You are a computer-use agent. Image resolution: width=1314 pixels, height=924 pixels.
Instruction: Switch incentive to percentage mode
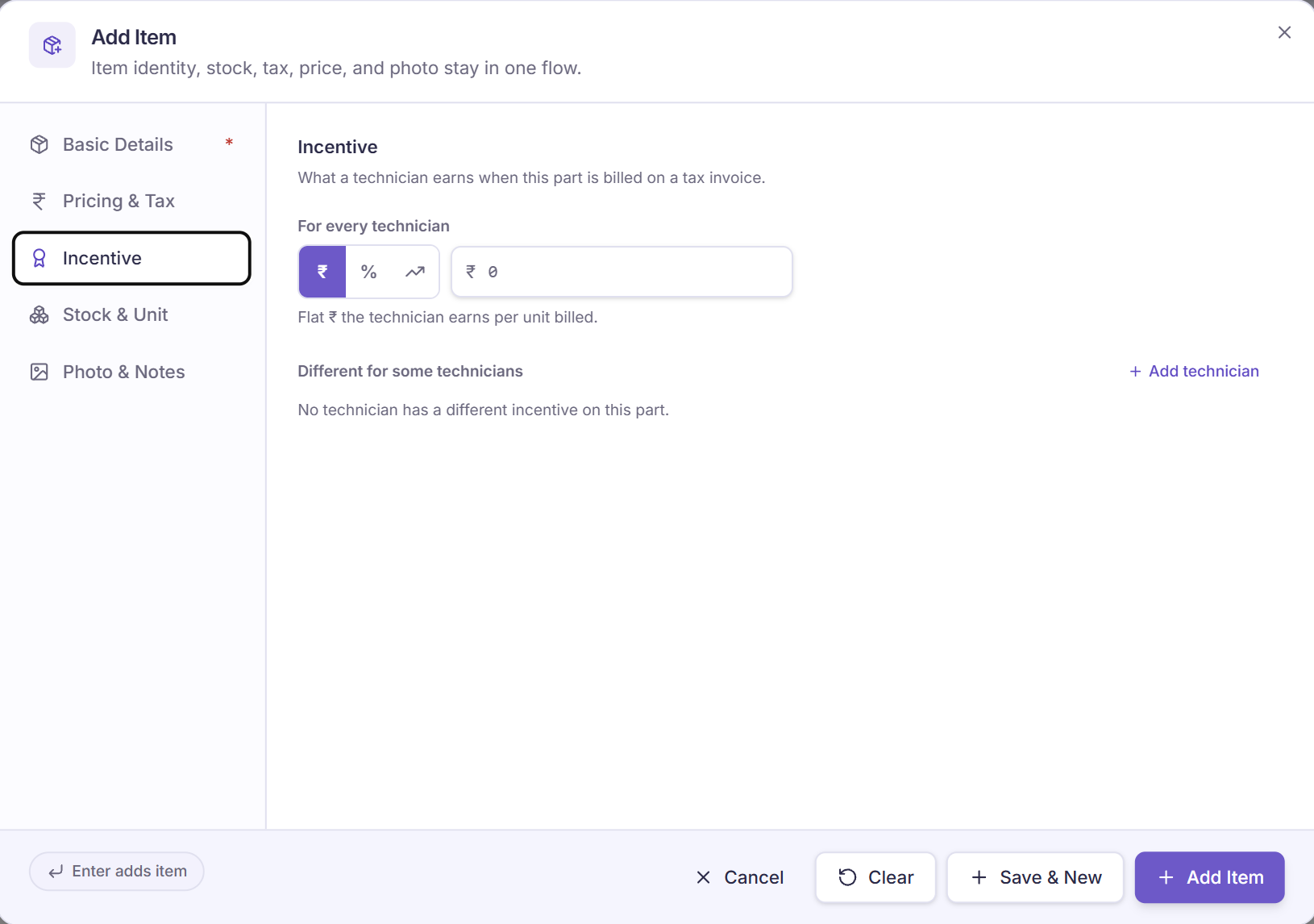[x=369, y=272]
